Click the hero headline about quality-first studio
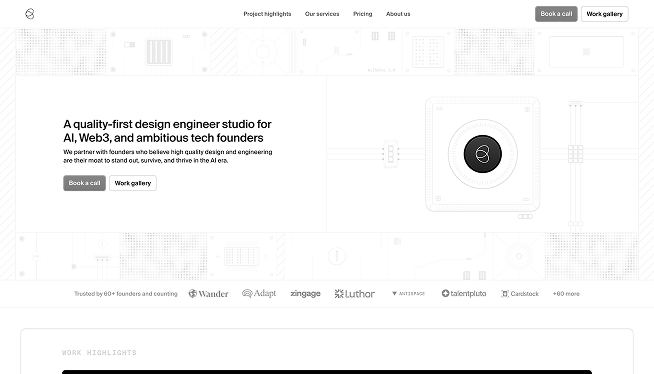 (x=167, y=131)
